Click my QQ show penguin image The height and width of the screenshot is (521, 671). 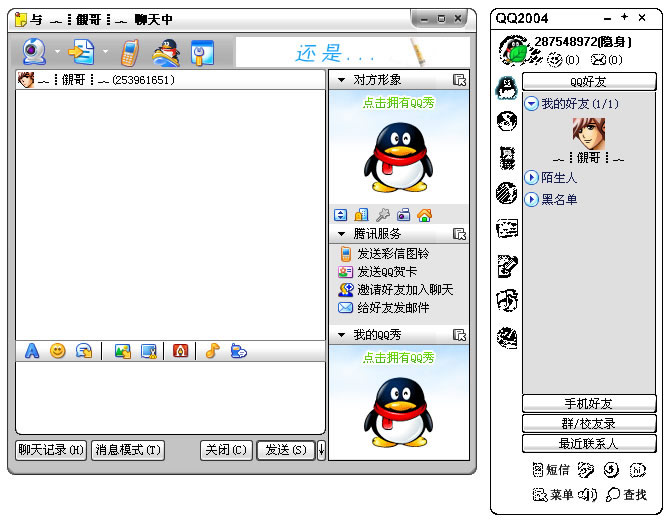398,412
